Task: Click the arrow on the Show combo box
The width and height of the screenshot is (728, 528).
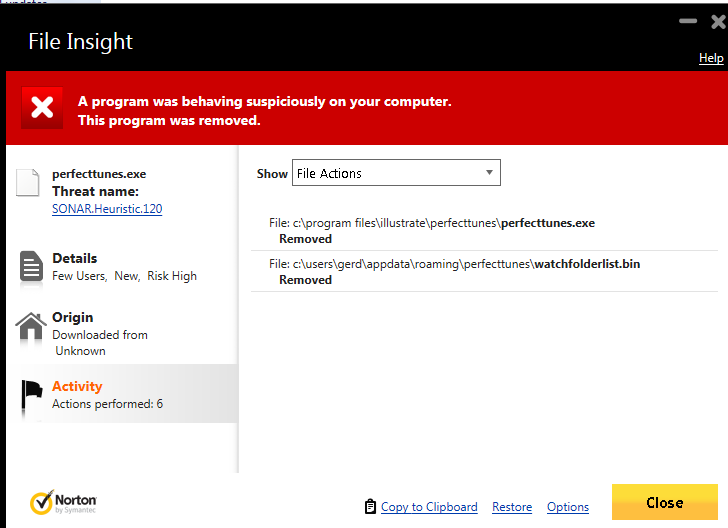Action: (489, 173)
